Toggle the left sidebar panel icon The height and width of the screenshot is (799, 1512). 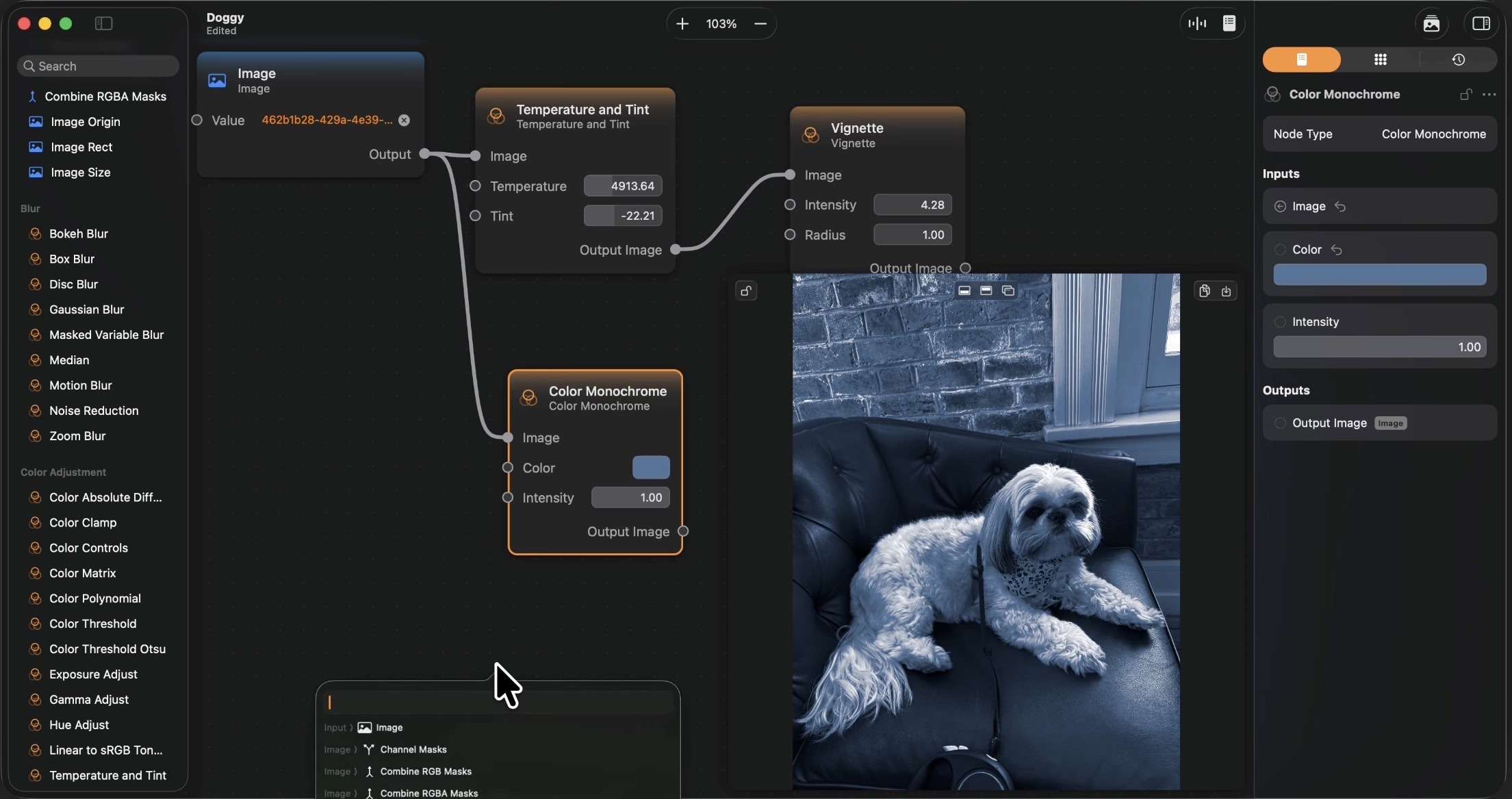[103, 23]
